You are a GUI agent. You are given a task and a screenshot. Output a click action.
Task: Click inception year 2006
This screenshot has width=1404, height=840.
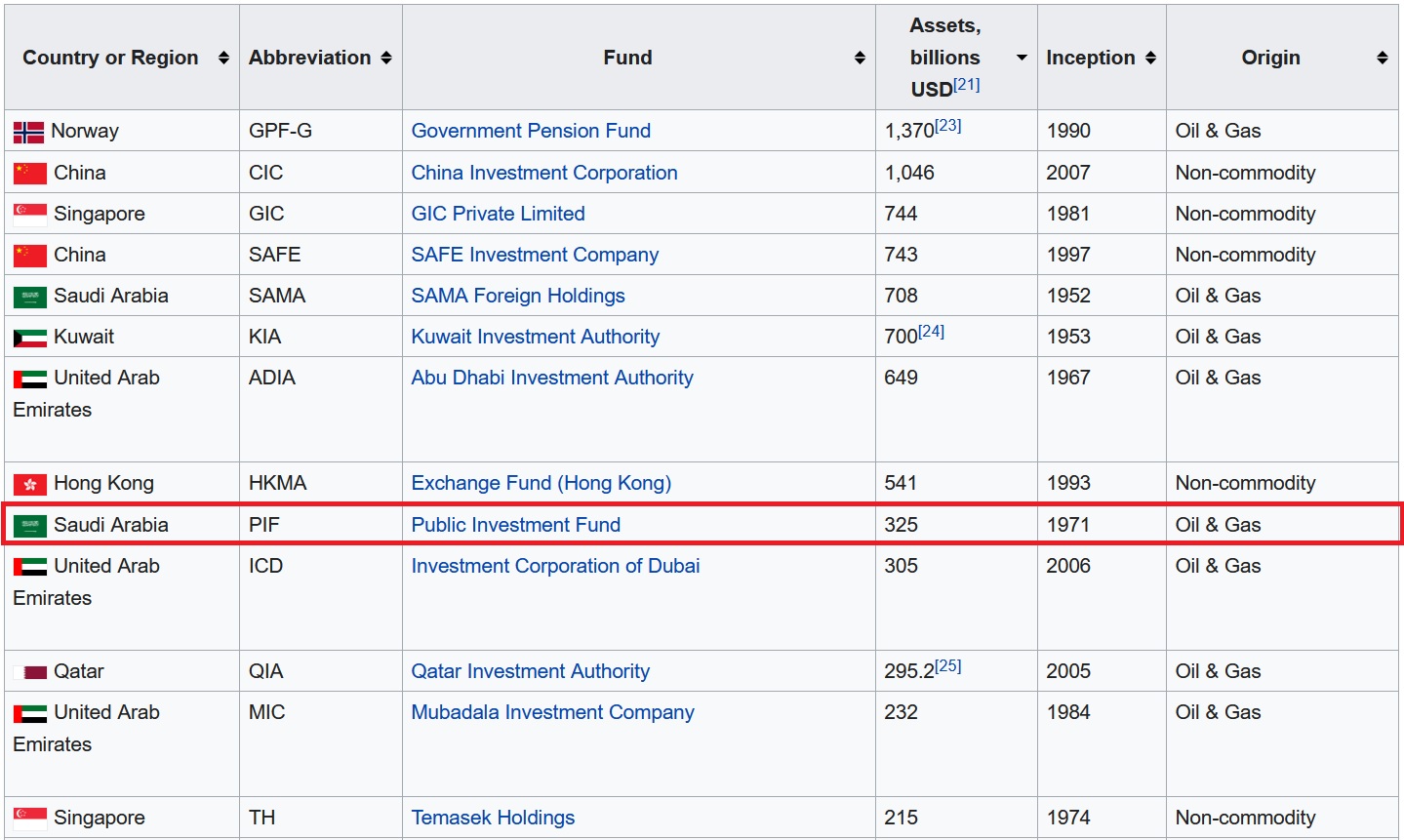1068,566
